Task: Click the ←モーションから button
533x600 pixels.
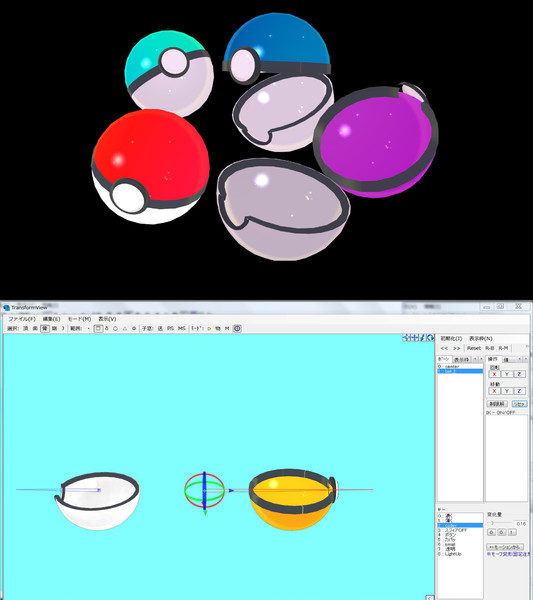Action: [x=505, y=547]
